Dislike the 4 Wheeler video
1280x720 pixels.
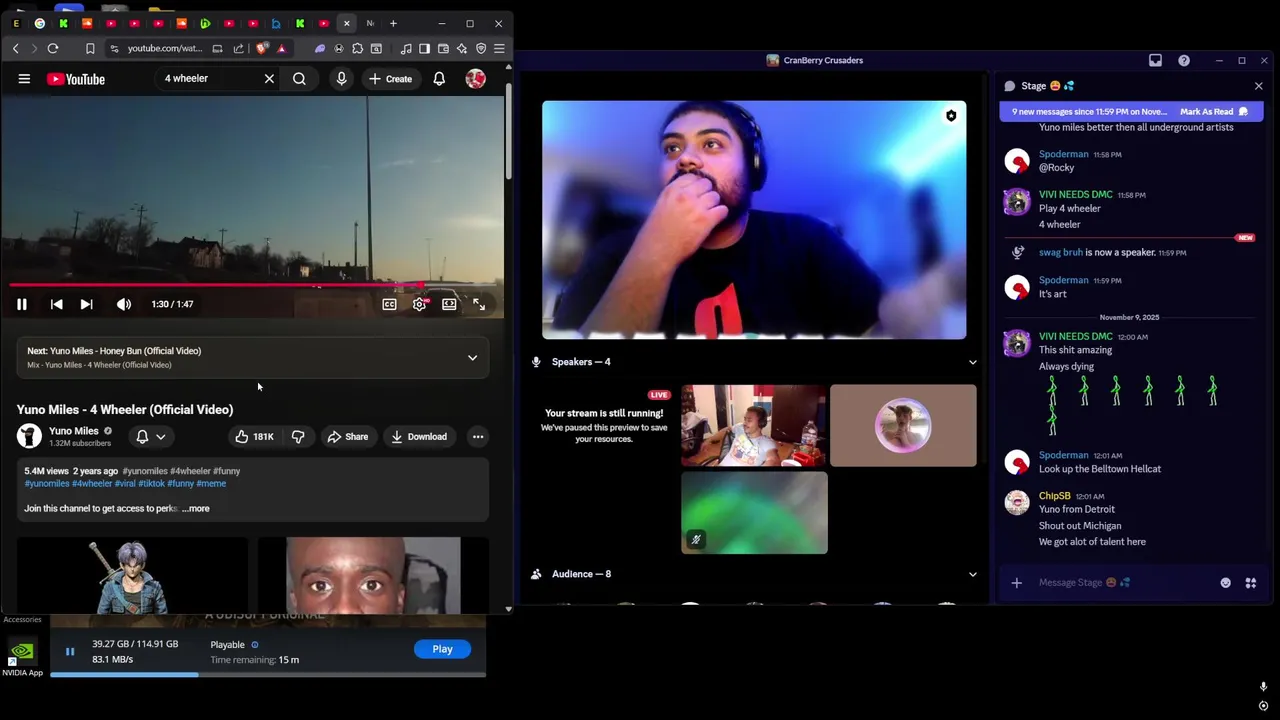[x=298, y=436]
